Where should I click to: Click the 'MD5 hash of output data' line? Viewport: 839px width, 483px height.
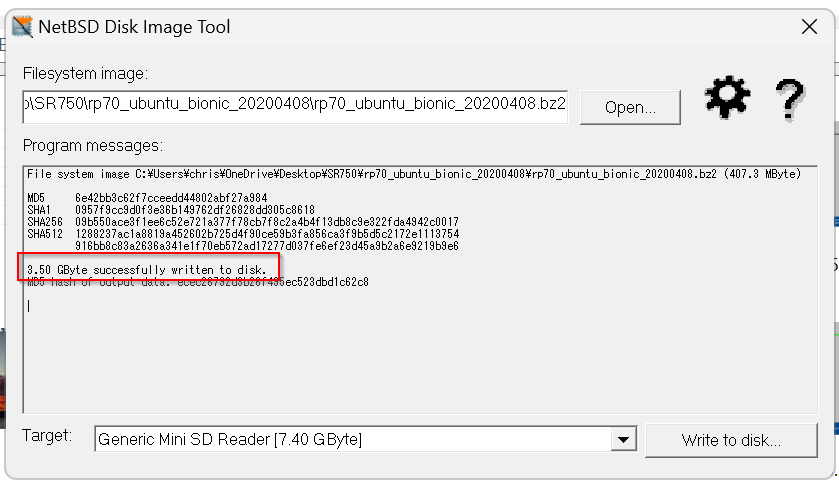point(198,282)
